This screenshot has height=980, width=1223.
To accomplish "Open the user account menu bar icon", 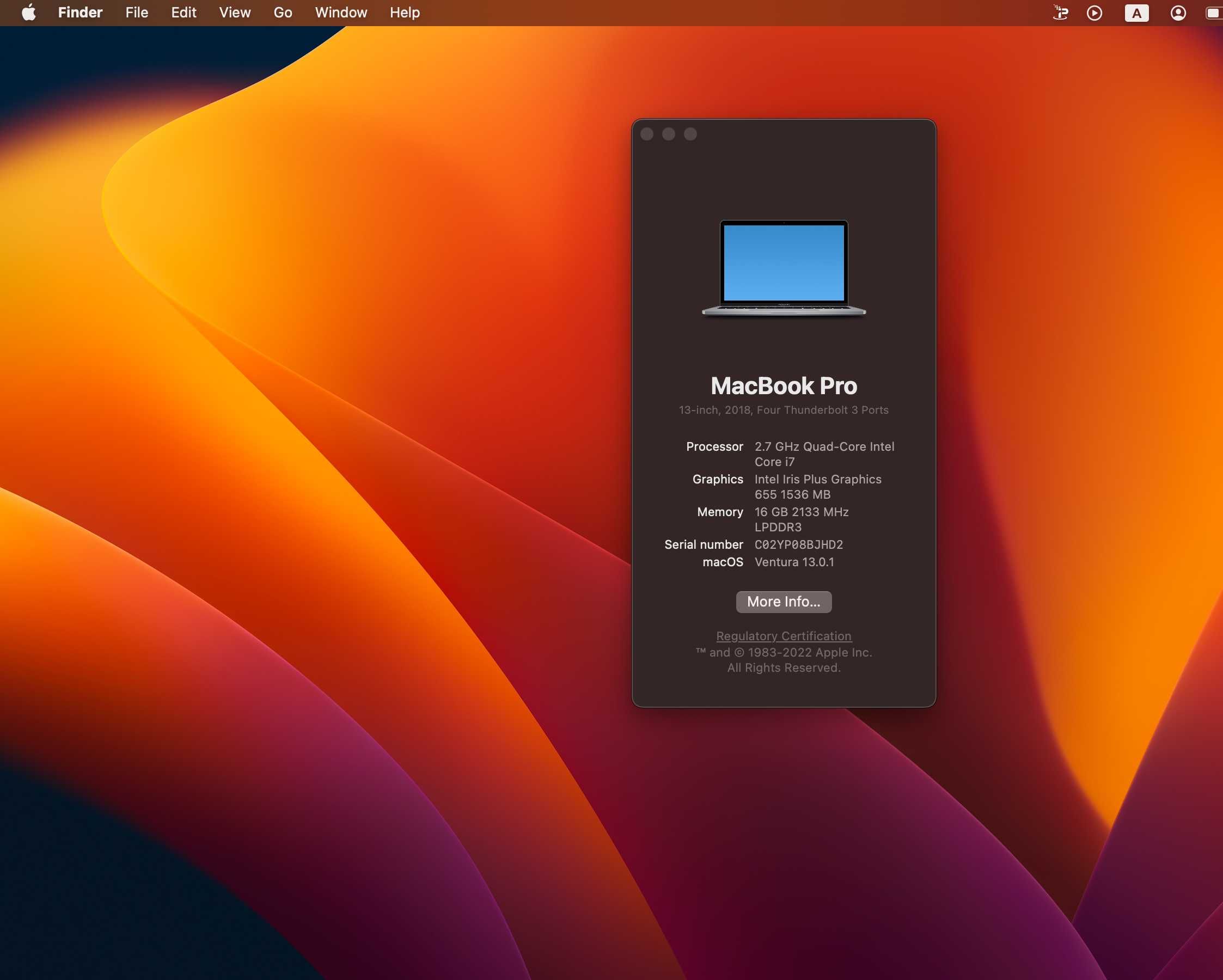I will pos(1178,13).
